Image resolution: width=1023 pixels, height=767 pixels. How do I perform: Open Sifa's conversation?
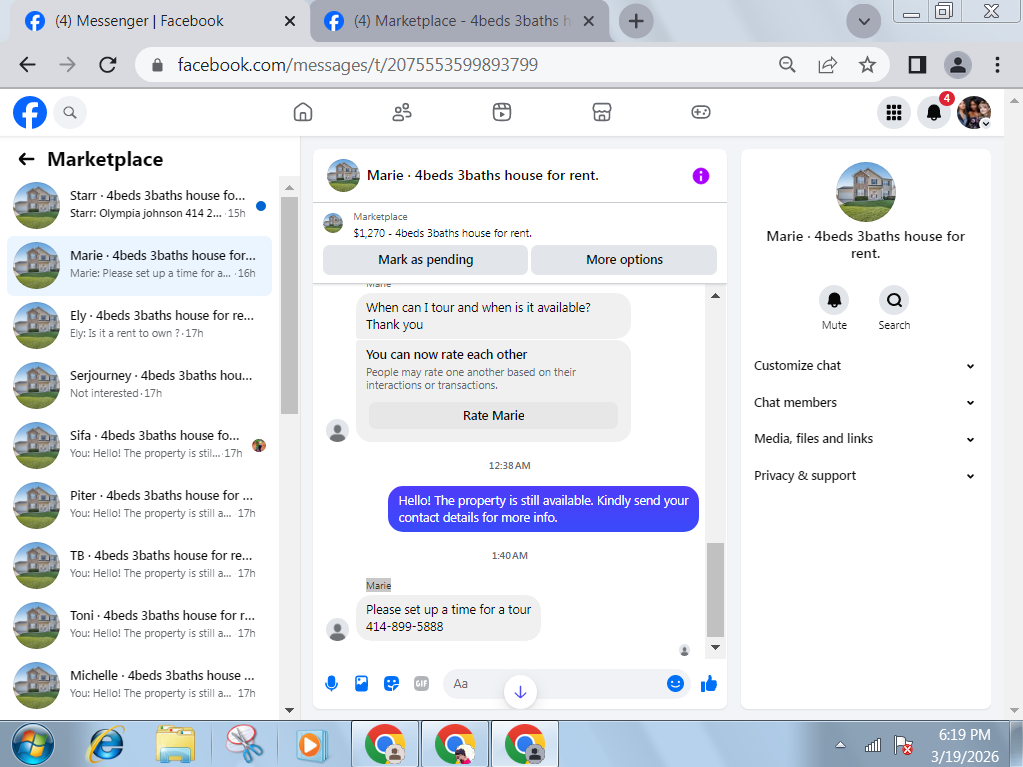[140, 445]
